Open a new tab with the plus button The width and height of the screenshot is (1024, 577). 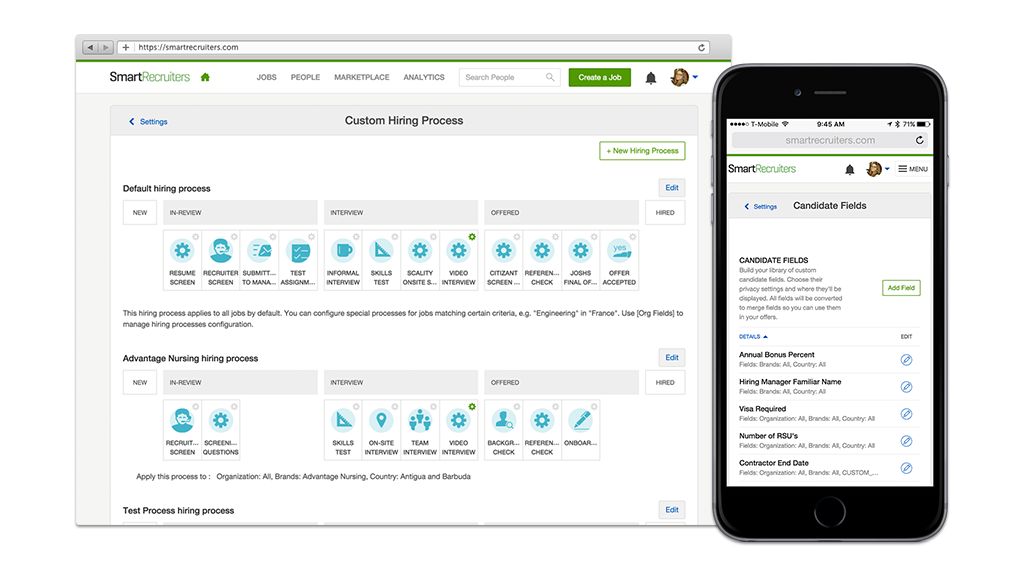click(x=125, y=48)
